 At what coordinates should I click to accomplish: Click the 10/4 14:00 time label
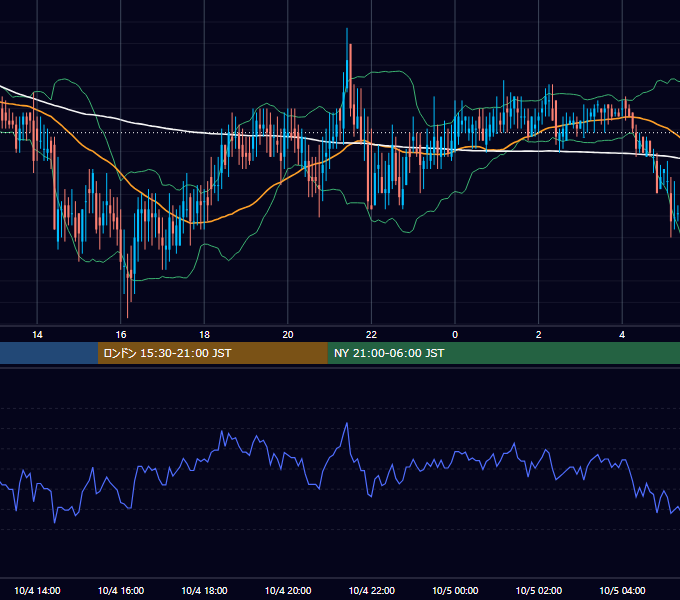37,590
